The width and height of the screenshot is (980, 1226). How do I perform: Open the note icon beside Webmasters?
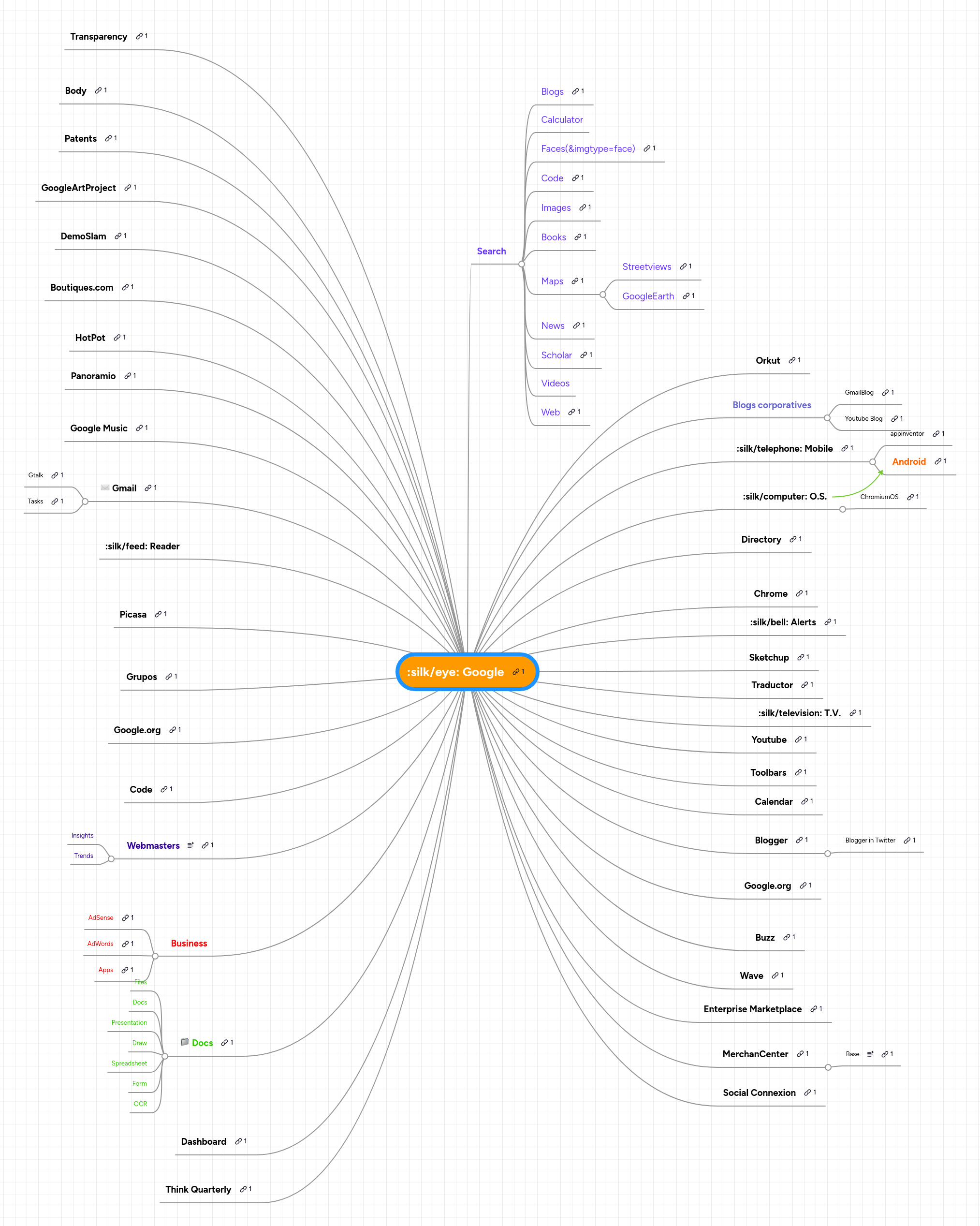click(x=191, y=845)
